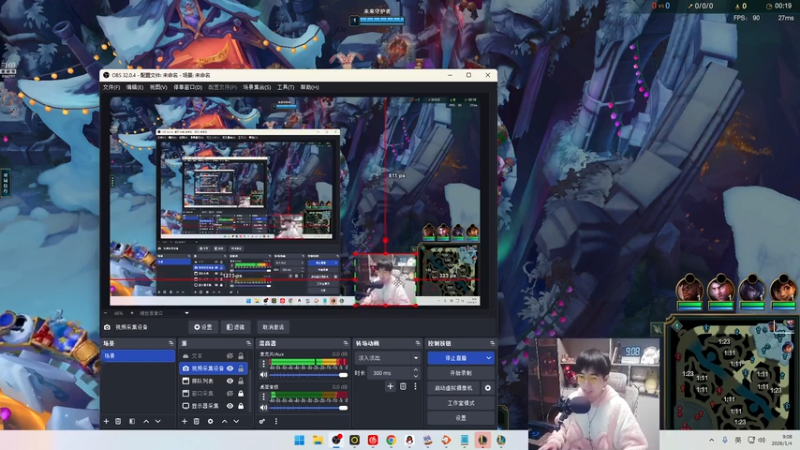Screen dimensions: 800x450
Task: Toggle eye icon on third source row
Action: (x=230, y=381)
